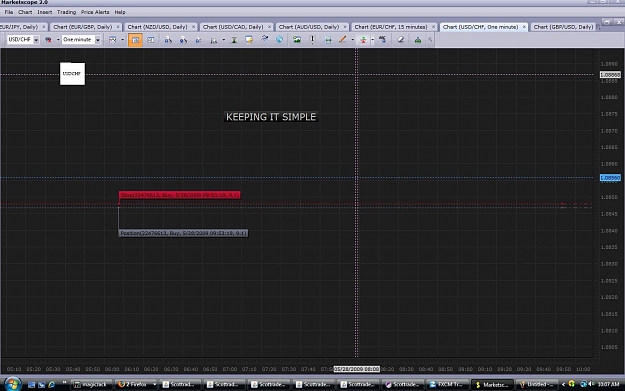This screenshot has width=625, height=391.
Task: Open the Chart menu
Action: [x=25, y=12]
